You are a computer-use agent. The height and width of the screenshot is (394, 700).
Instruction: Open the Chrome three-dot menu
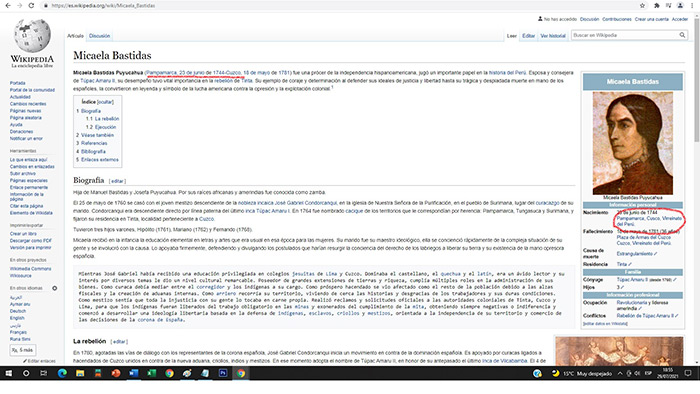(x=693, y=6)
